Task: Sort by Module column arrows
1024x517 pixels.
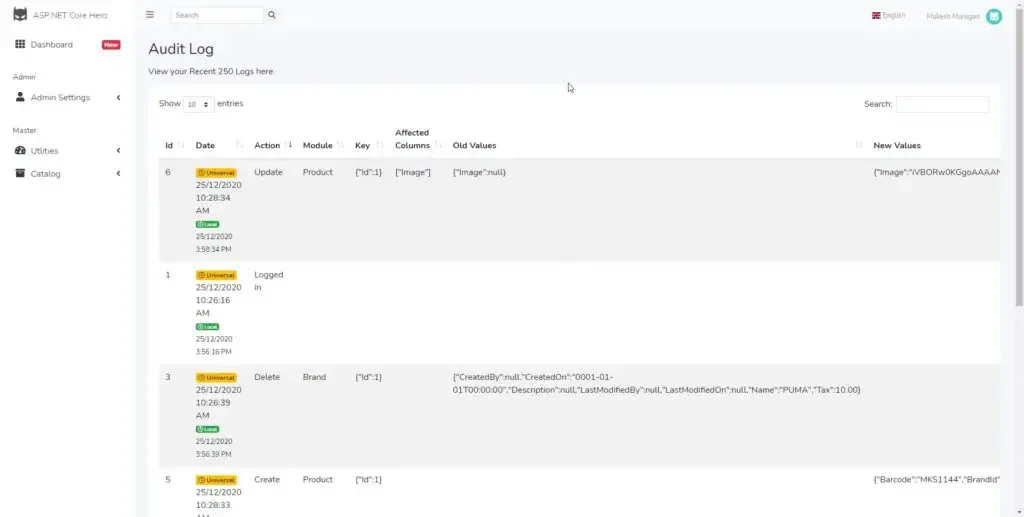Action: (x=340, y=145)
